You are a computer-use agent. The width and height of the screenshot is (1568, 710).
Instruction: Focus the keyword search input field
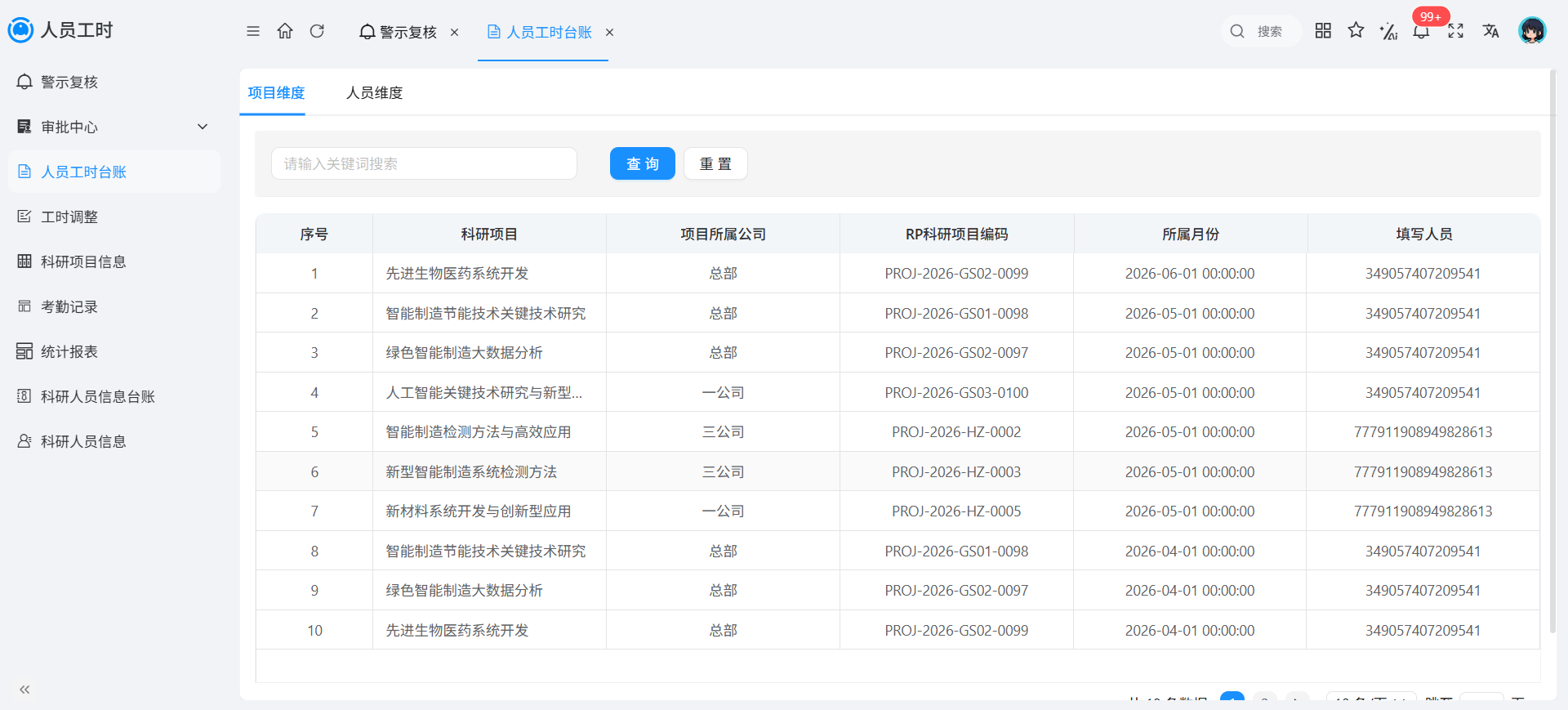[x=424, y=163]
